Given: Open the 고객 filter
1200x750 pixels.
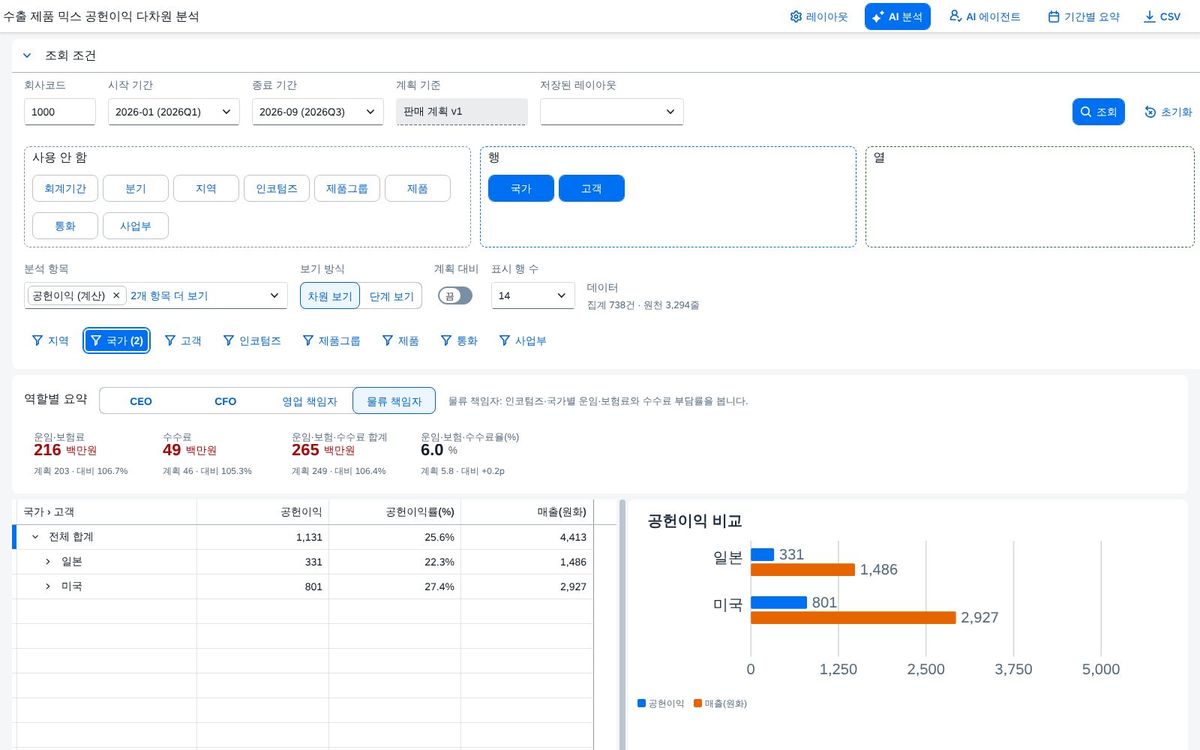Looking at the screenshot, I should 183,341.
